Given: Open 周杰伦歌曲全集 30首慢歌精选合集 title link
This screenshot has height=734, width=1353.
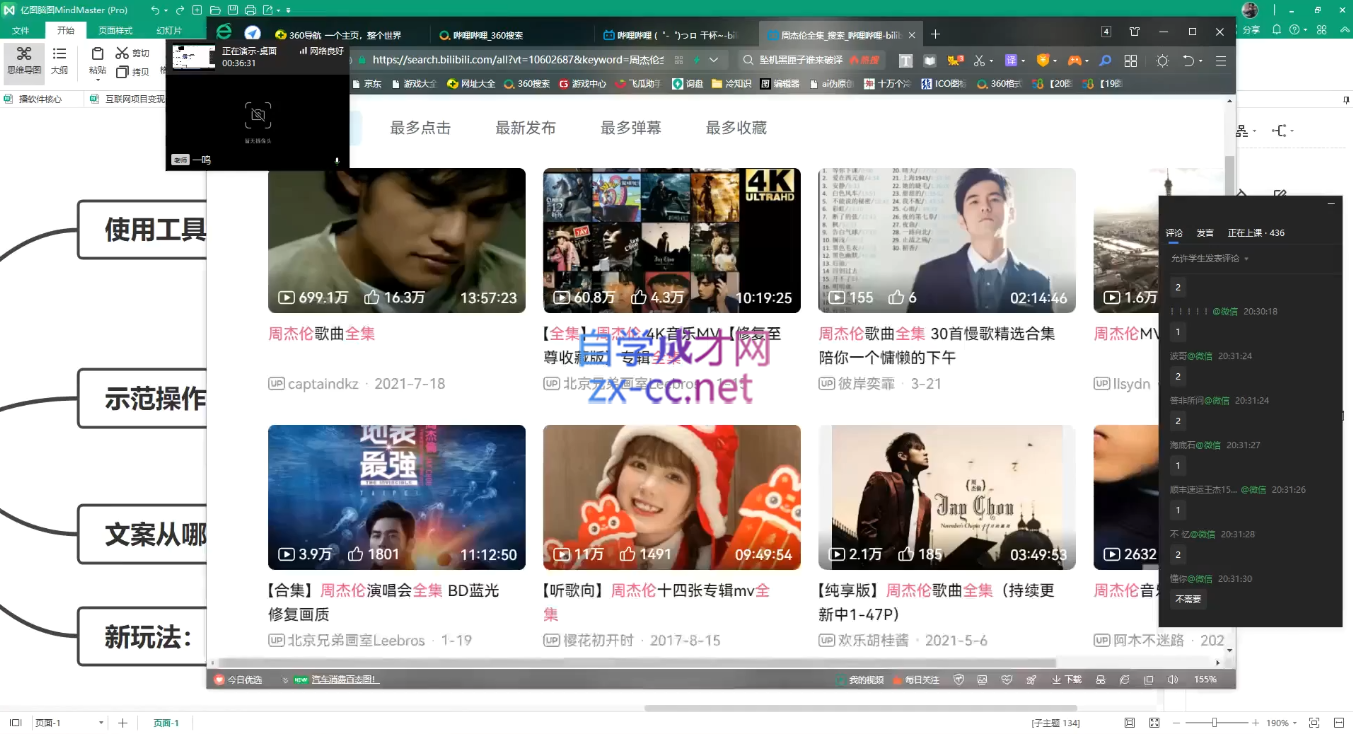Looking at the screenshot, I should tap(936, 345).
